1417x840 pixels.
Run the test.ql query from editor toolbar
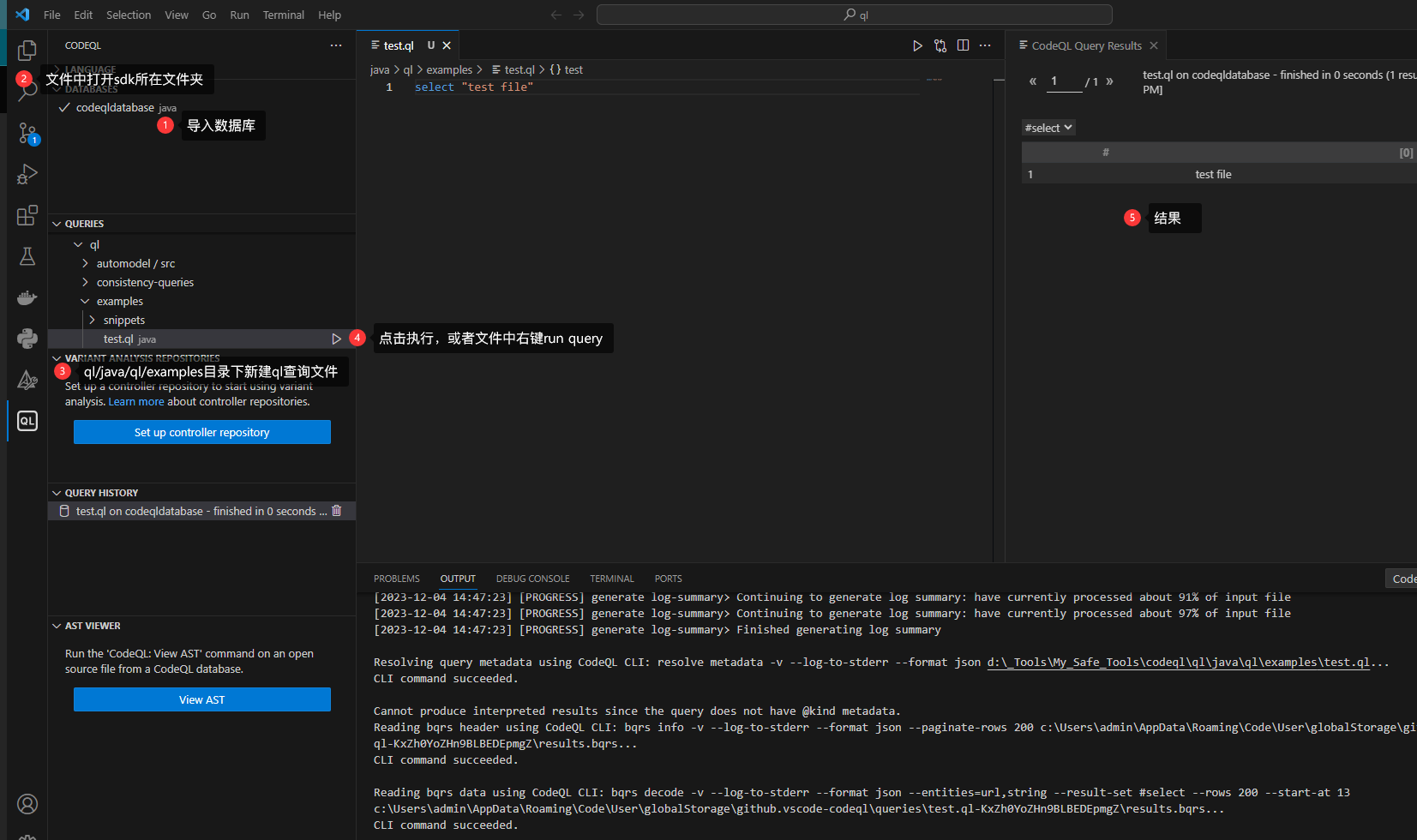coord(917,45)
